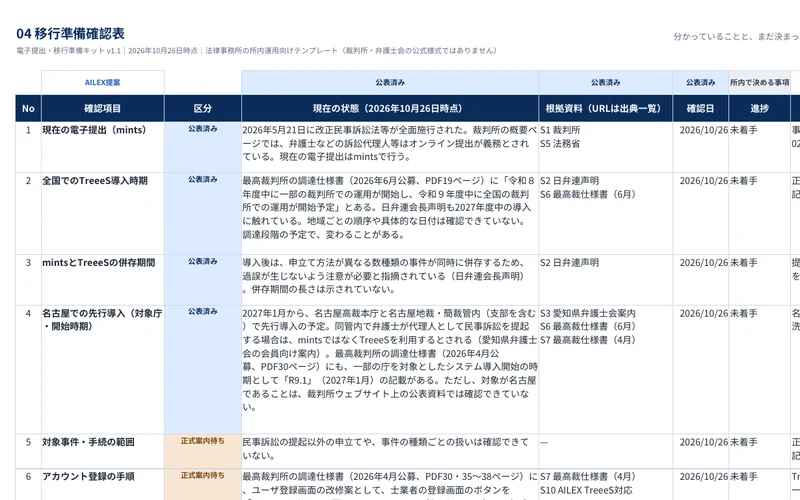
Task: Click the subtitle line starting "電子提出・移行準備キット v1.1"
Action: (x=257, y=51)
